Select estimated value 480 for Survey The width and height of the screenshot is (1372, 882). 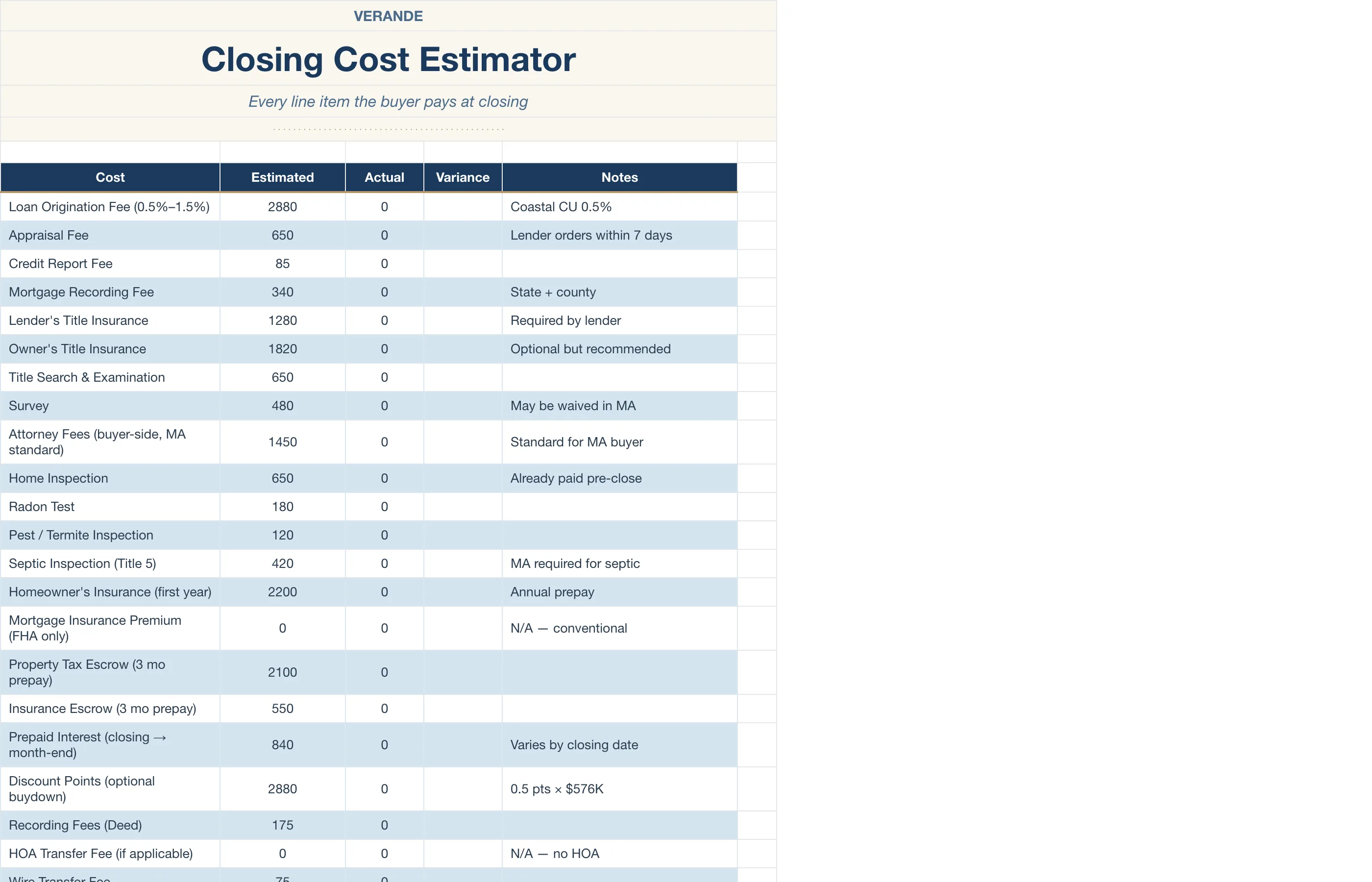coord(282,406)
